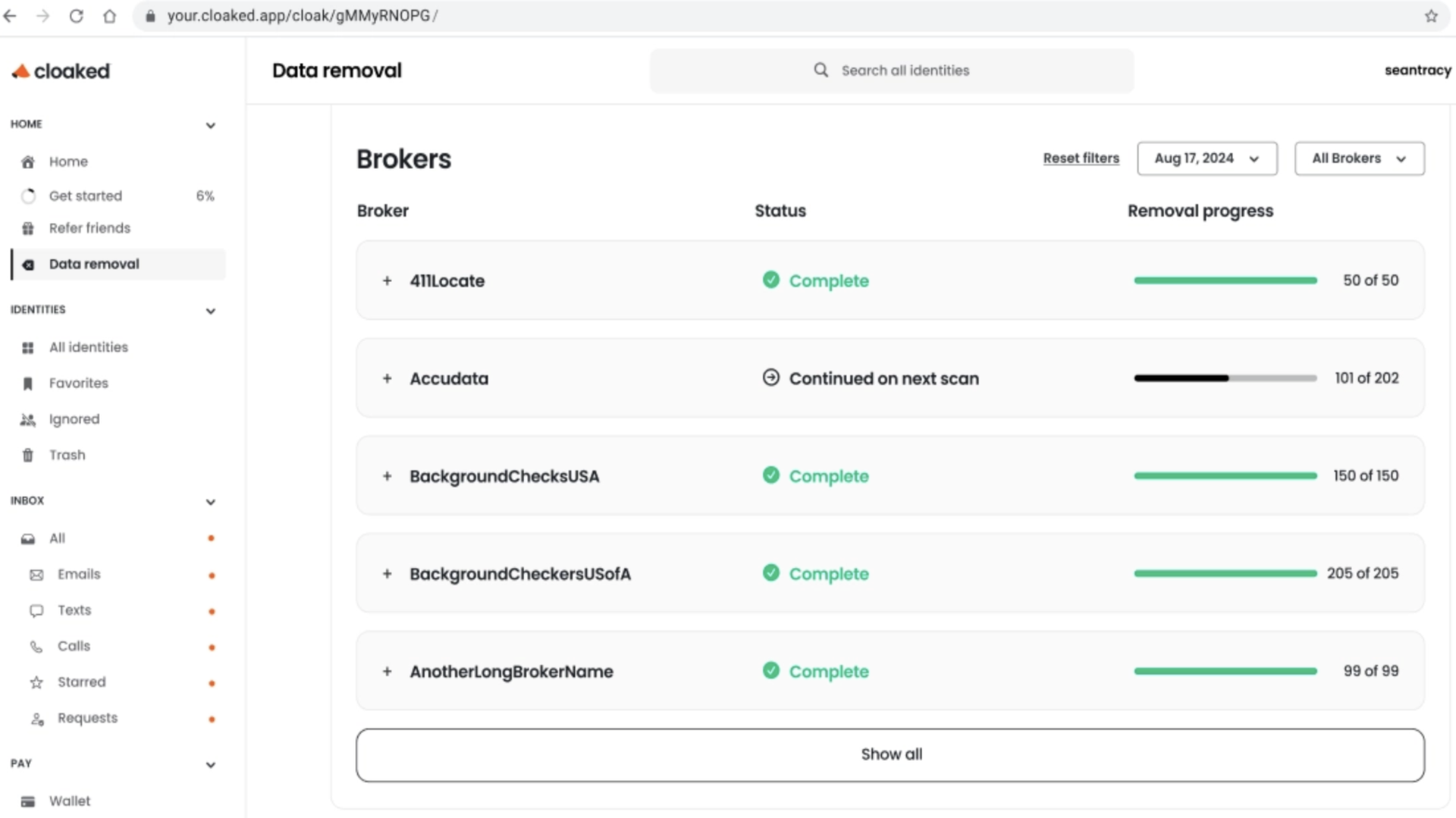Click the Refer friends gift icon

point(28,228)
